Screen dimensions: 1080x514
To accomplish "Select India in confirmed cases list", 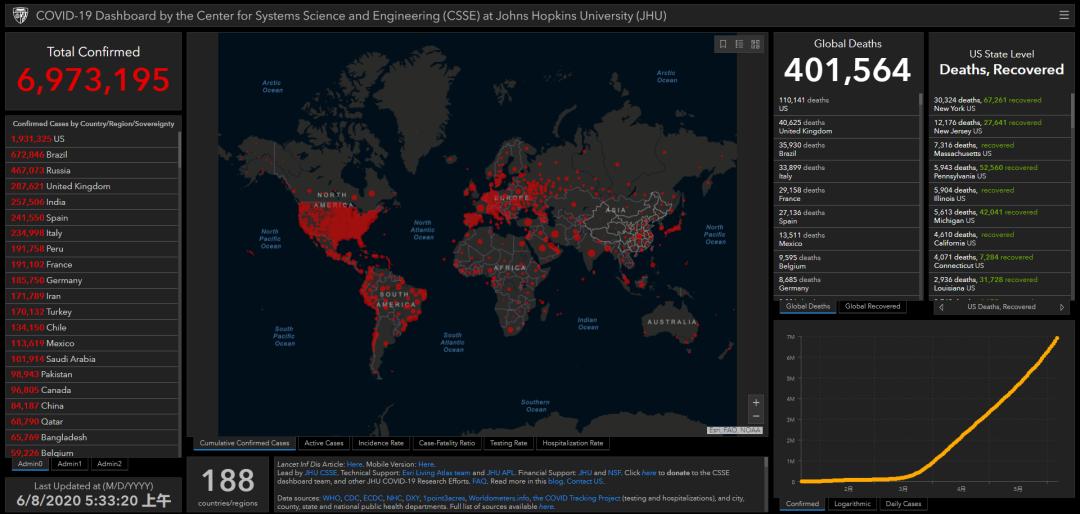I will coord(92,202).
